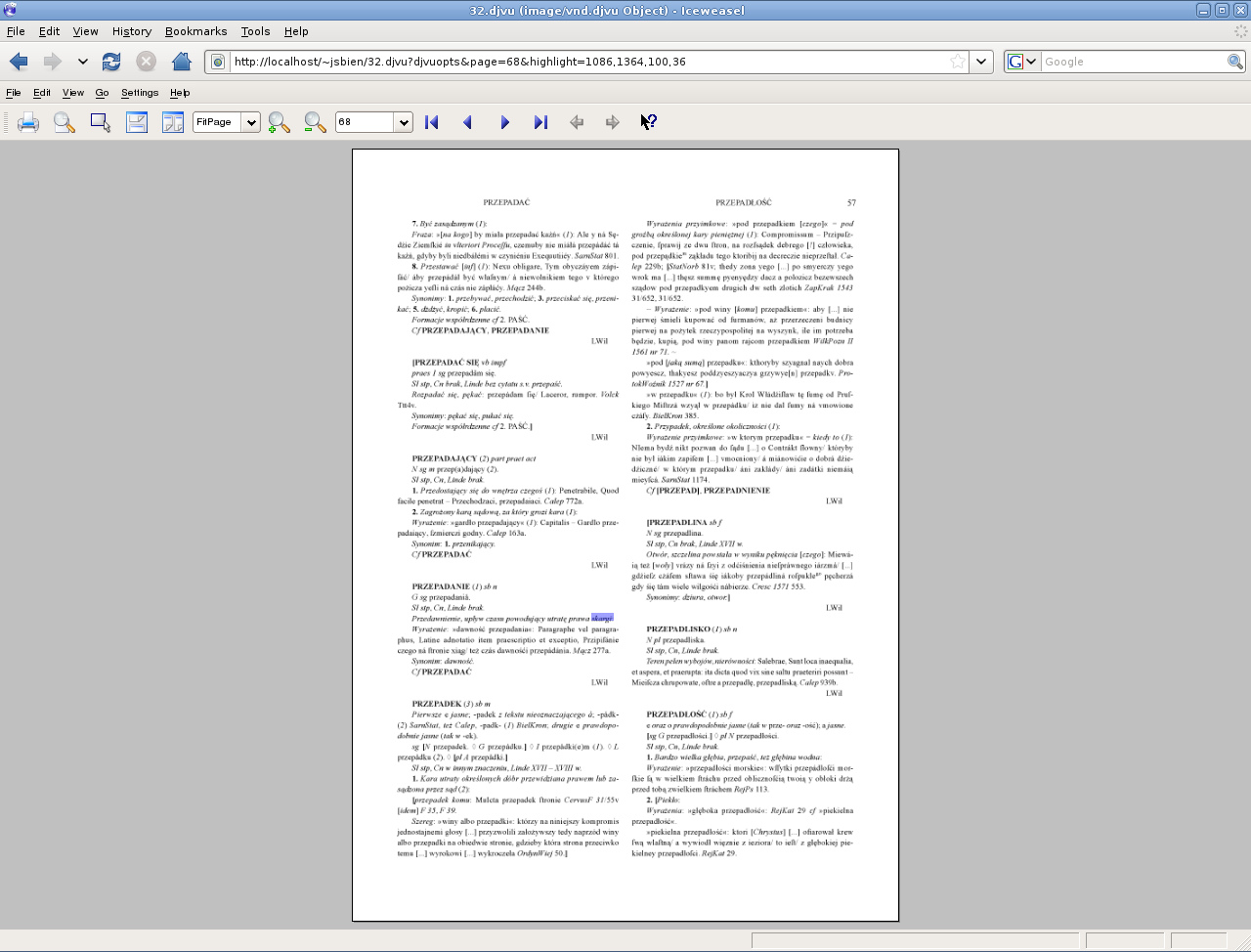Open the DjVu plugin File menu

click(14, 93)
